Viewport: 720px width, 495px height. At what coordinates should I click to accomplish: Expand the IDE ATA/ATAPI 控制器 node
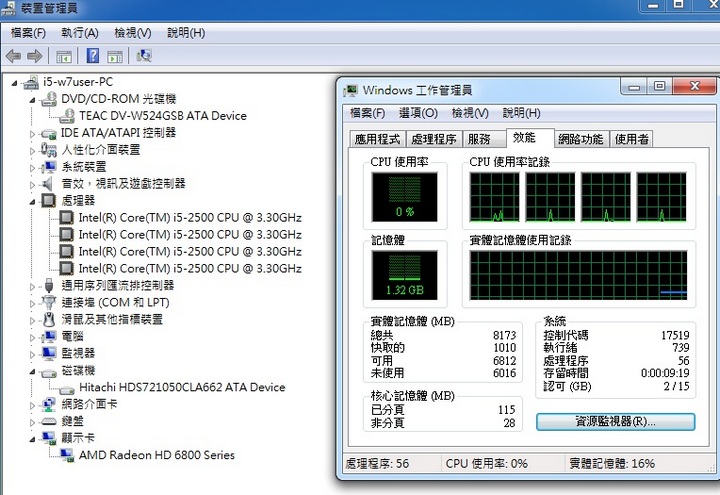(32, 134)
